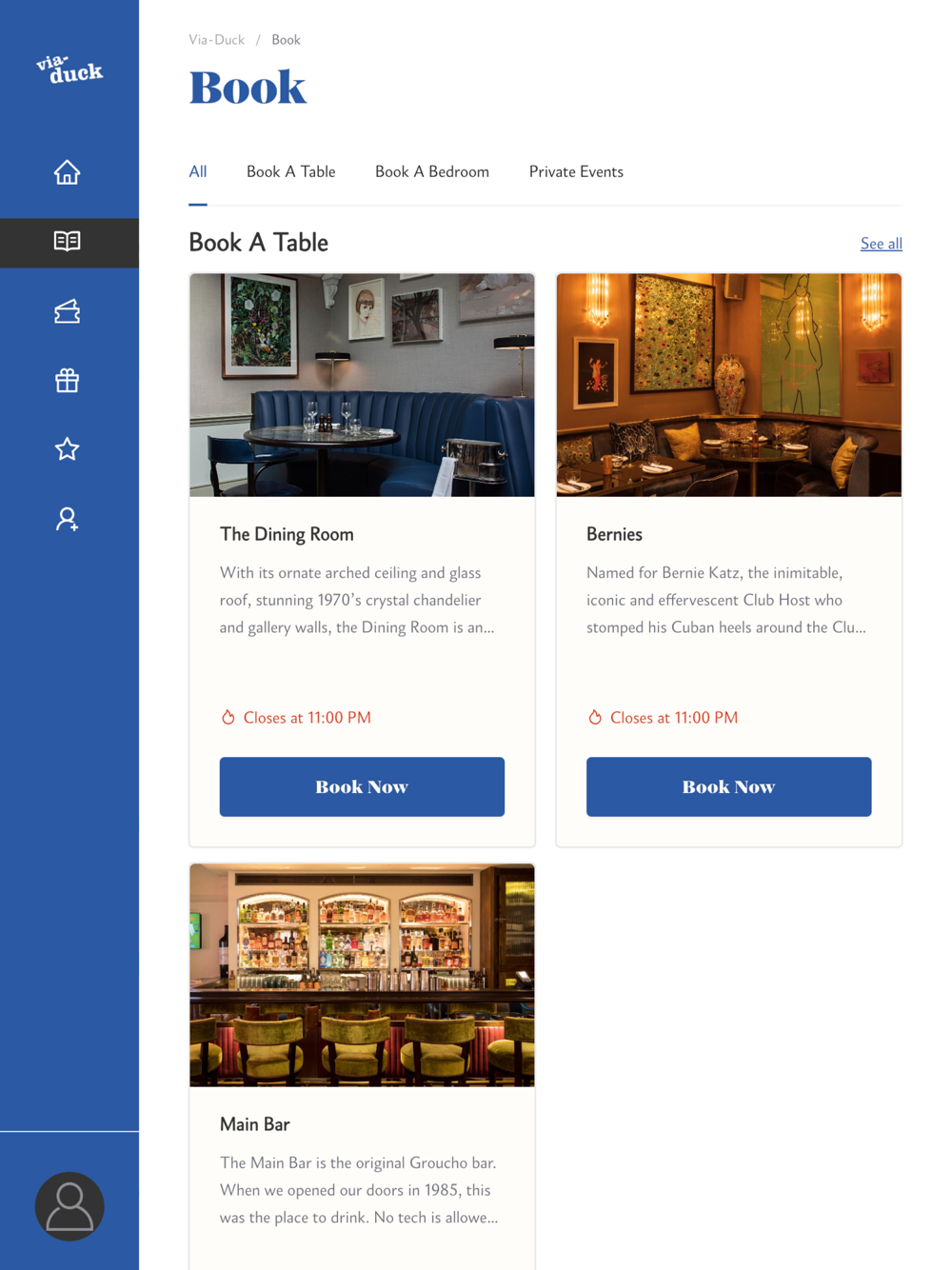Go to Via-Duck breadcrumb link

[216, 40]
